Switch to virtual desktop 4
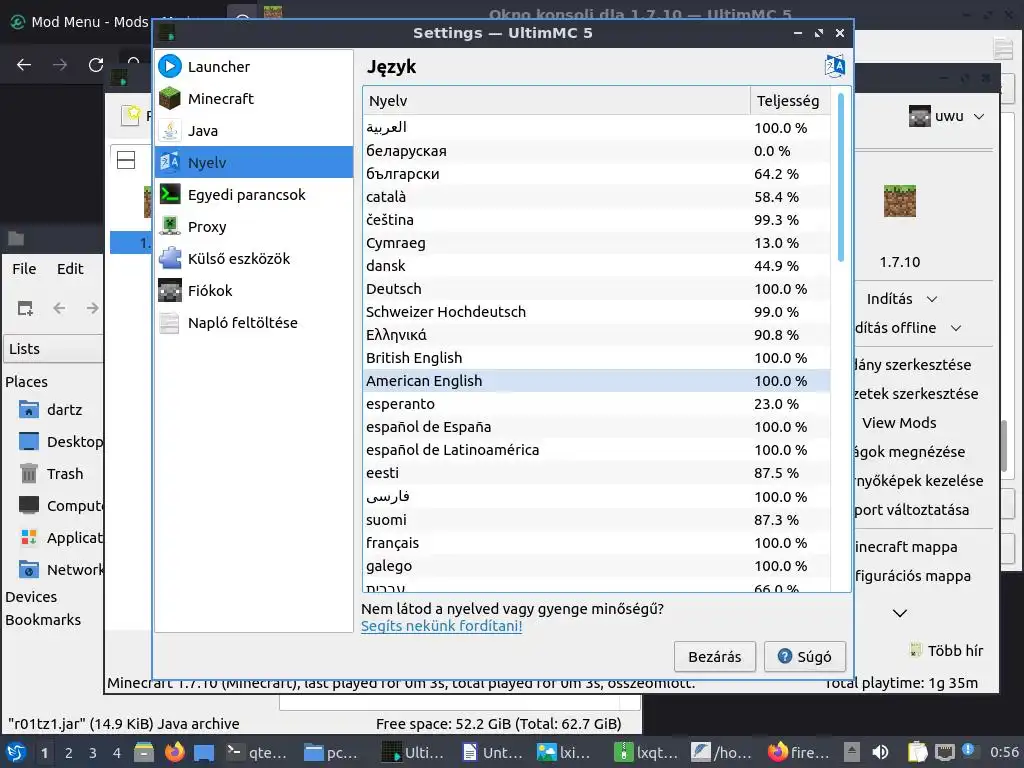 tap(117, 753)
